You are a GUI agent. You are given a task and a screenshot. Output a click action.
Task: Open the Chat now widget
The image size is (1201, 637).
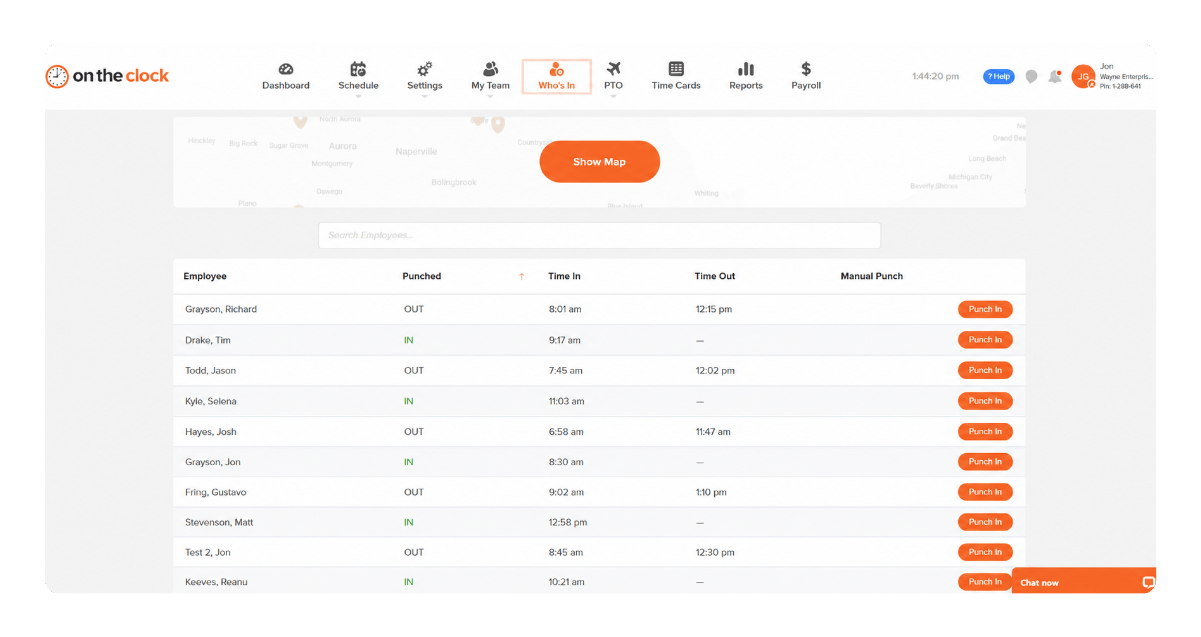pyautogui.click(x=1084, y=582)
